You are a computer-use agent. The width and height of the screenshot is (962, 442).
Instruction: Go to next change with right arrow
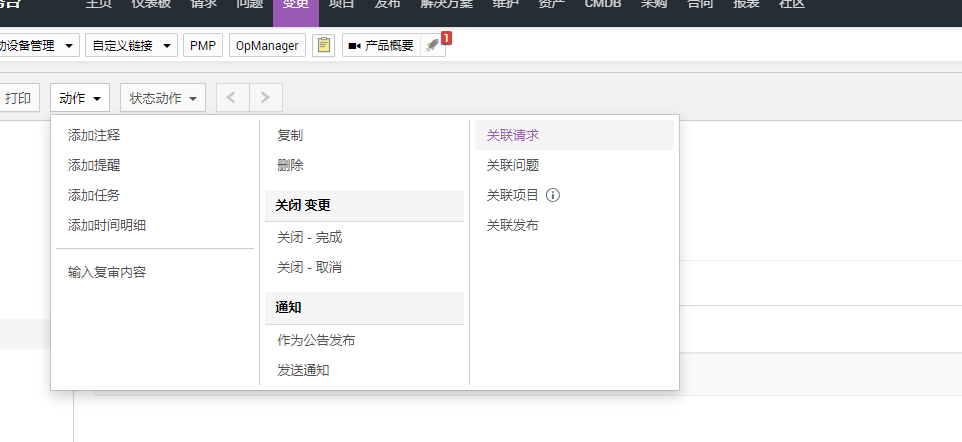click(x=265, y=97)
